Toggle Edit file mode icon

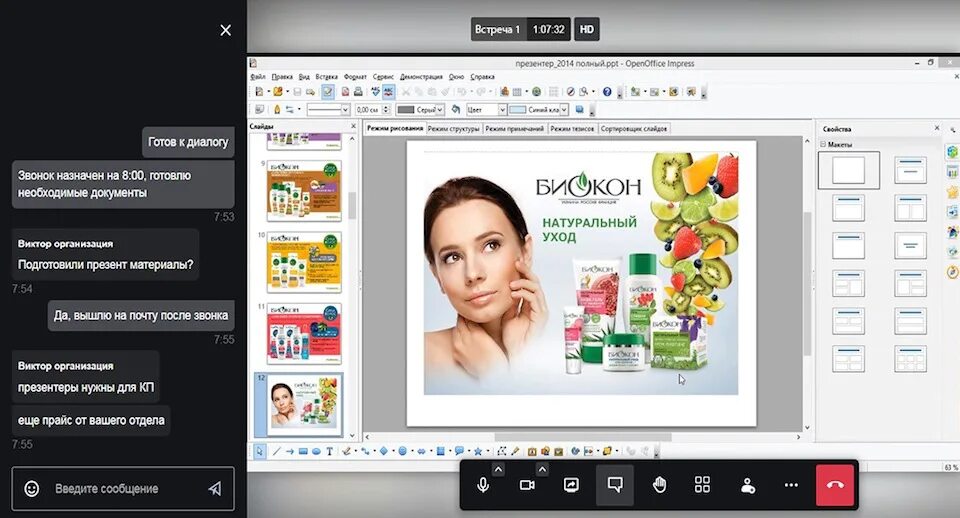pyautogui.click(x=328, y=92)
